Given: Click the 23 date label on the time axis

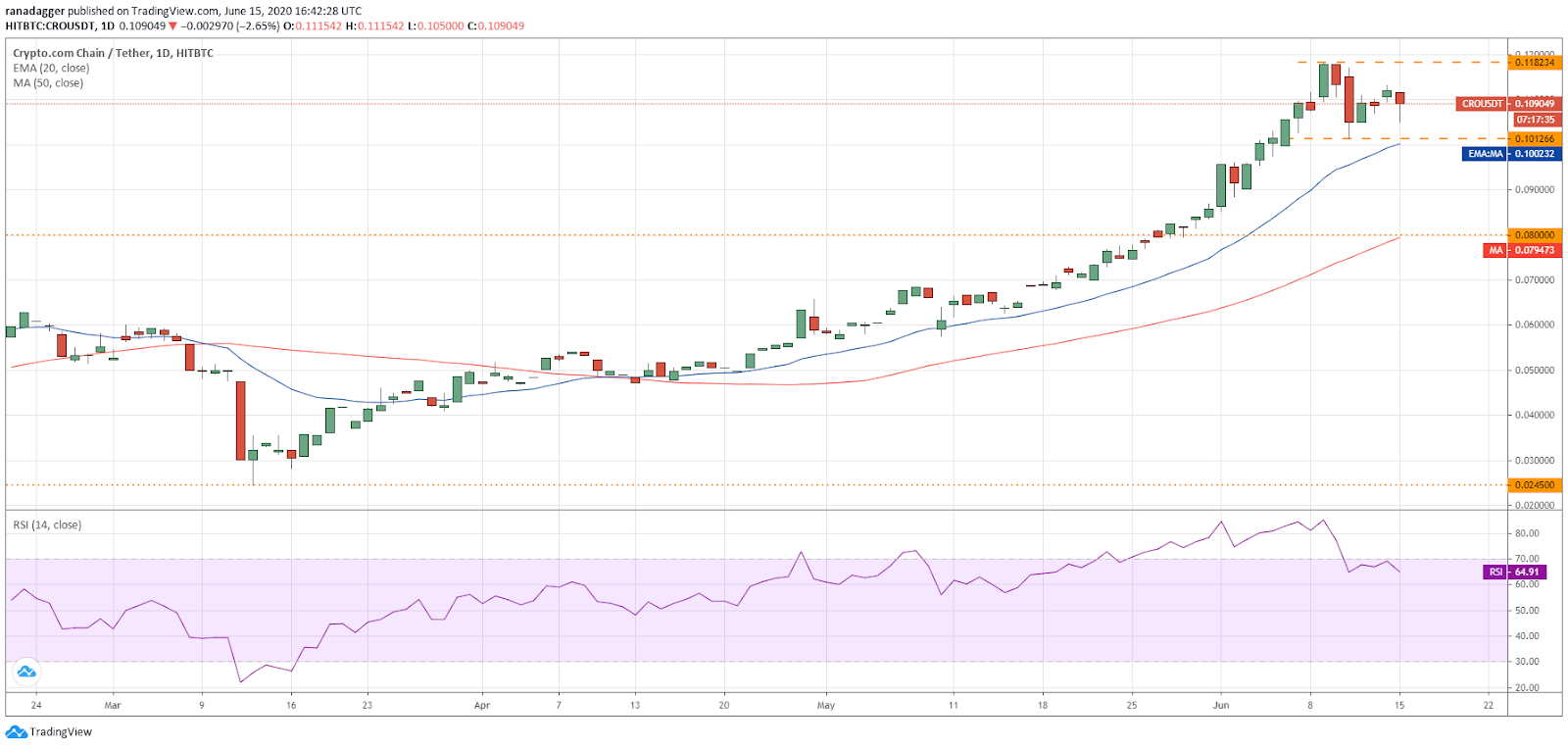Looking at the screenshot, I should [367, 705].
